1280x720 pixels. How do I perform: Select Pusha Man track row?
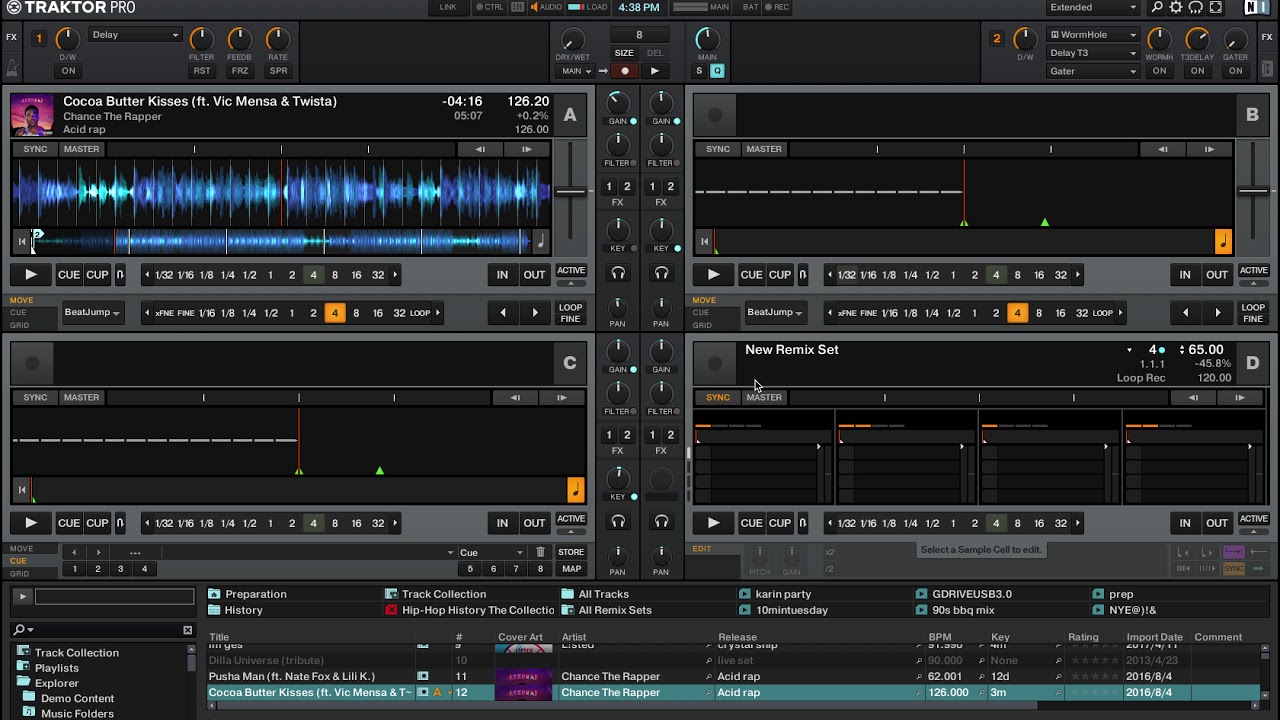click(734, 677)
